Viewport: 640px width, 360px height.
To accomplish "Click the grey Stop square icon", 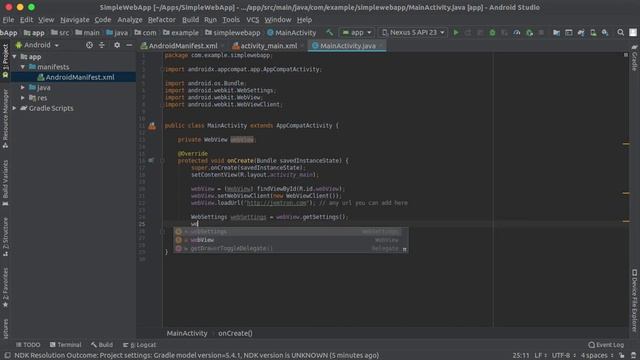I will 542,32.
